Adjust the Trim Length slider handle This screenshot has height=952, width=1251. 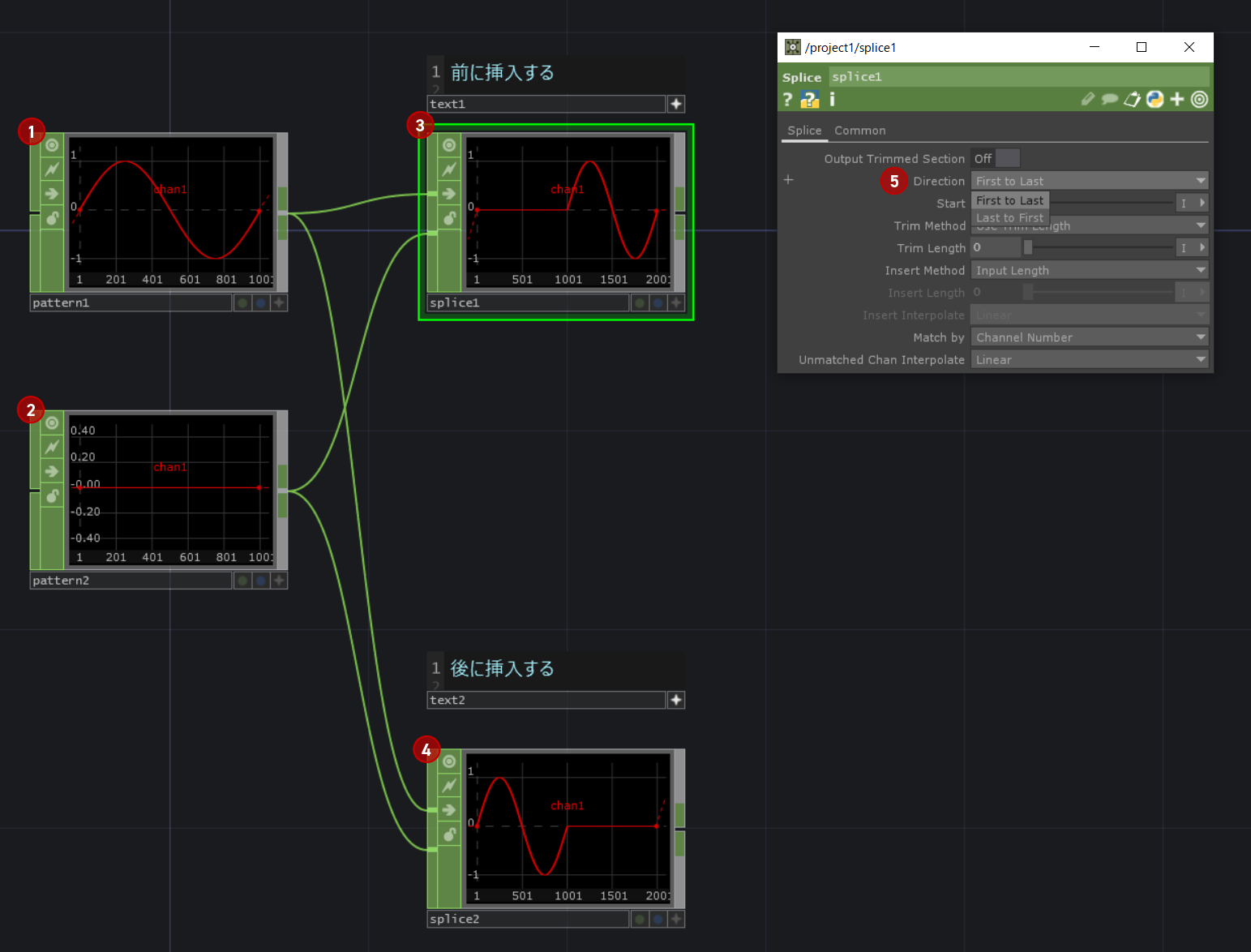(x=1028, y=247)
